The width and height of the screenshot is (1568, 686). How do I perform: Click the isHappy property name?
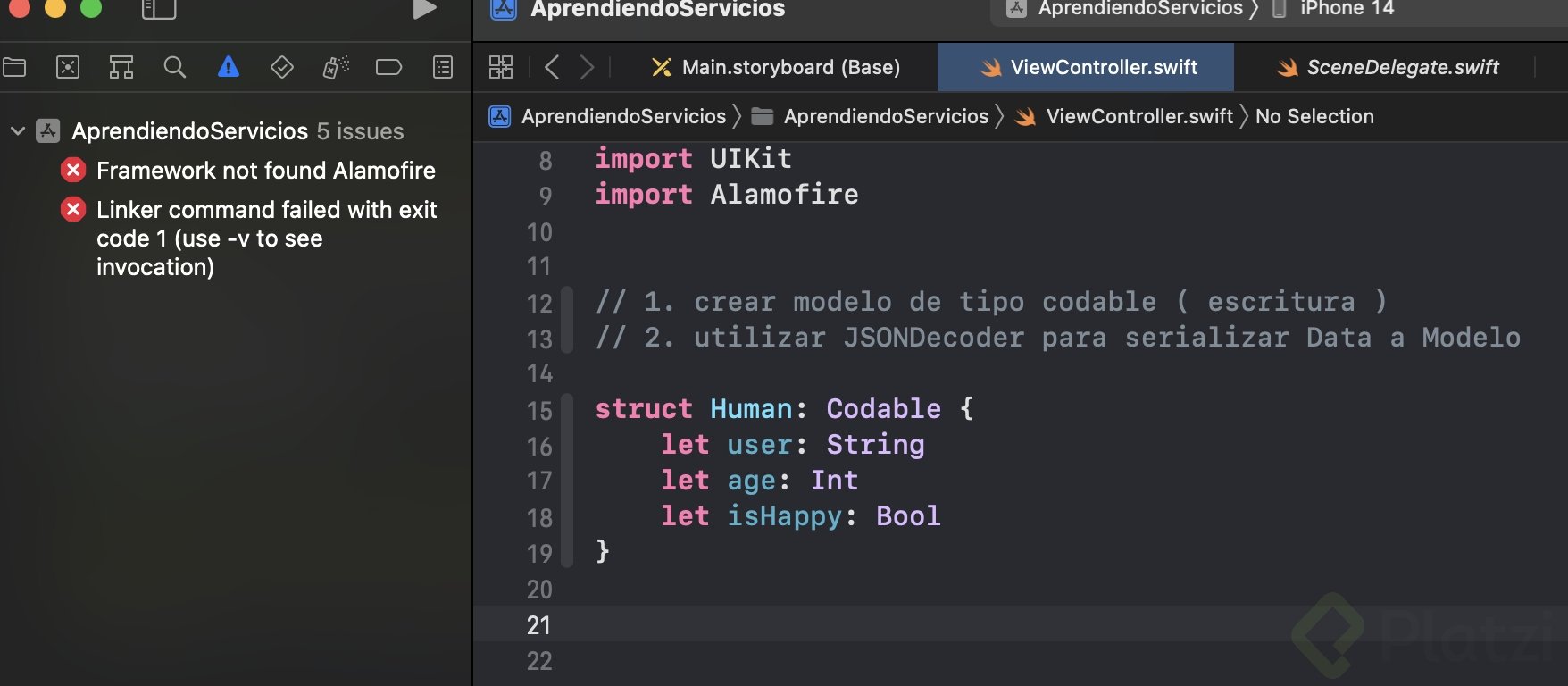784,516
